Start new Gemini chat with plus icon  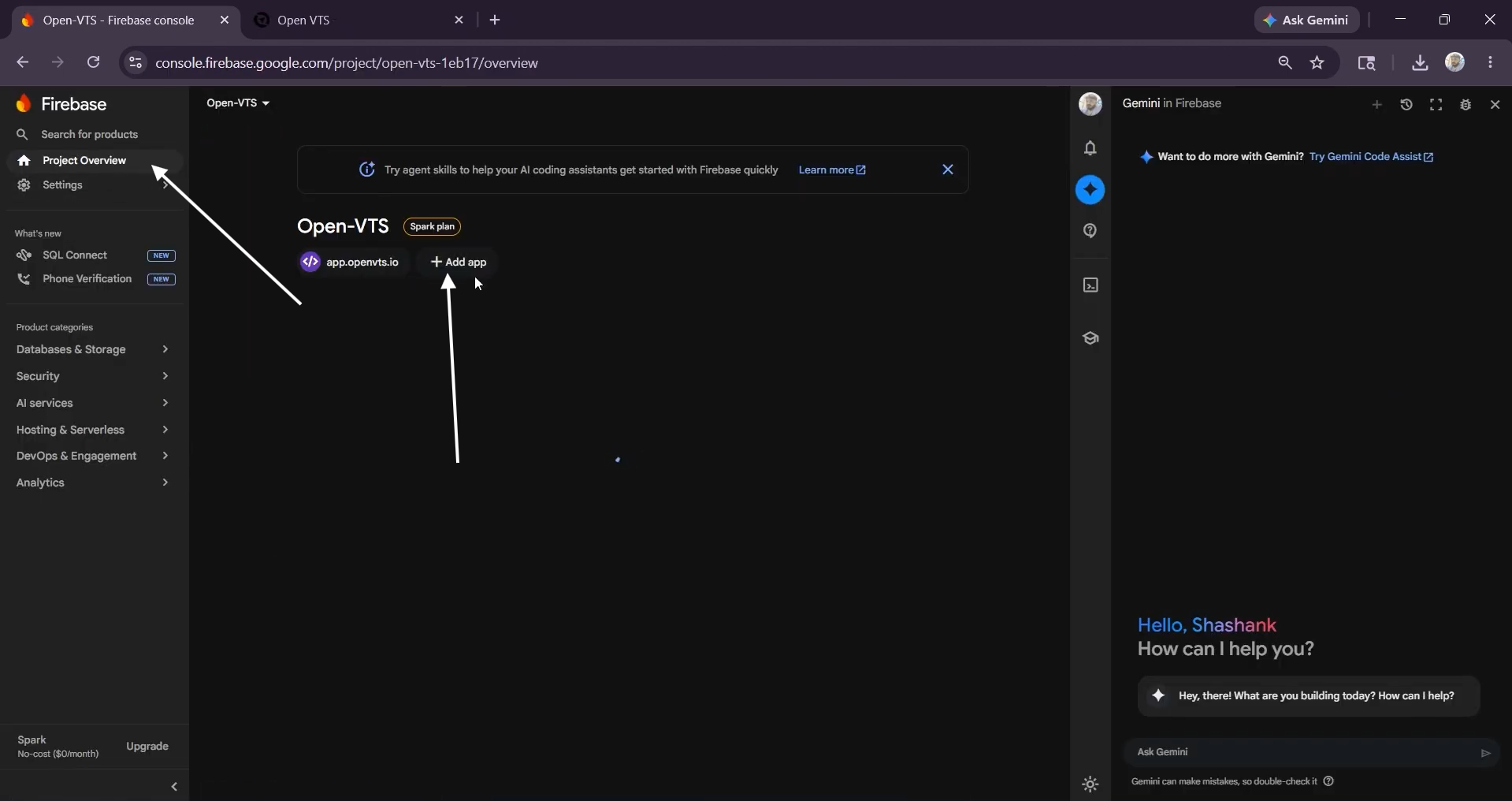[x=1377, y=105]
